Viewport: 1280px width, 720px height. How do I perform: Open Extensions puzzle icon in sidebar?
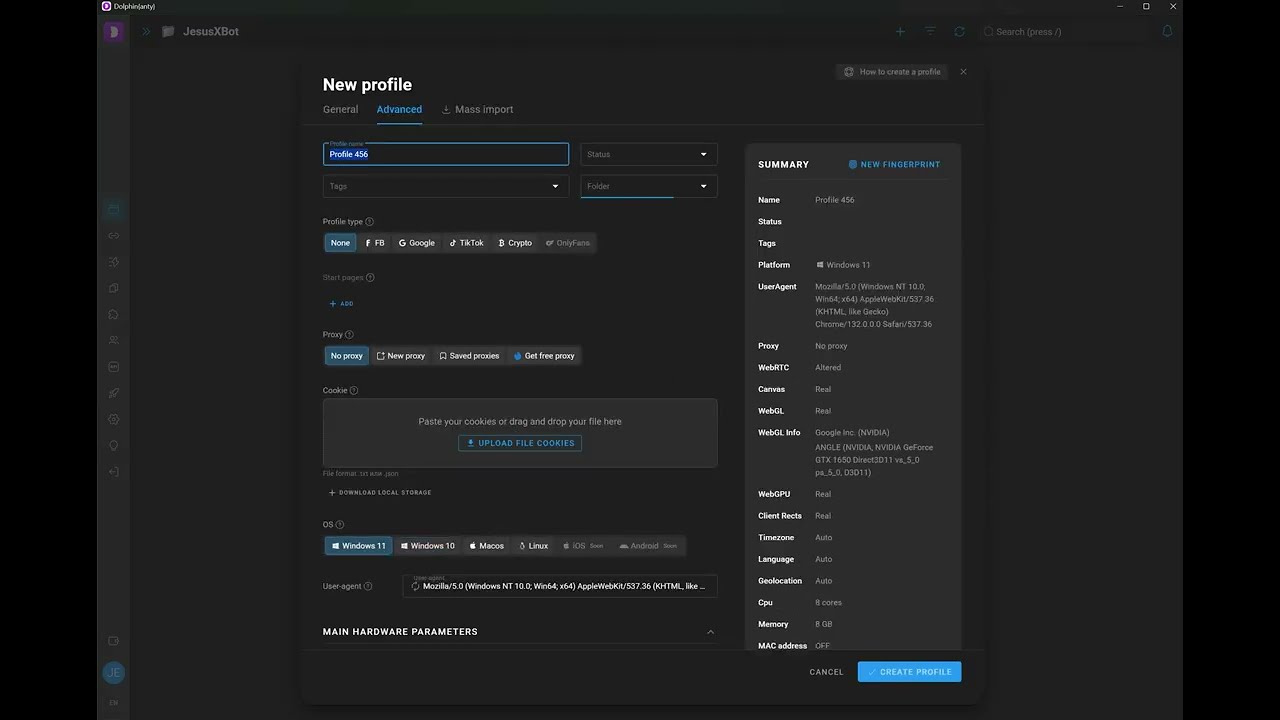click(x=114, y=314)
